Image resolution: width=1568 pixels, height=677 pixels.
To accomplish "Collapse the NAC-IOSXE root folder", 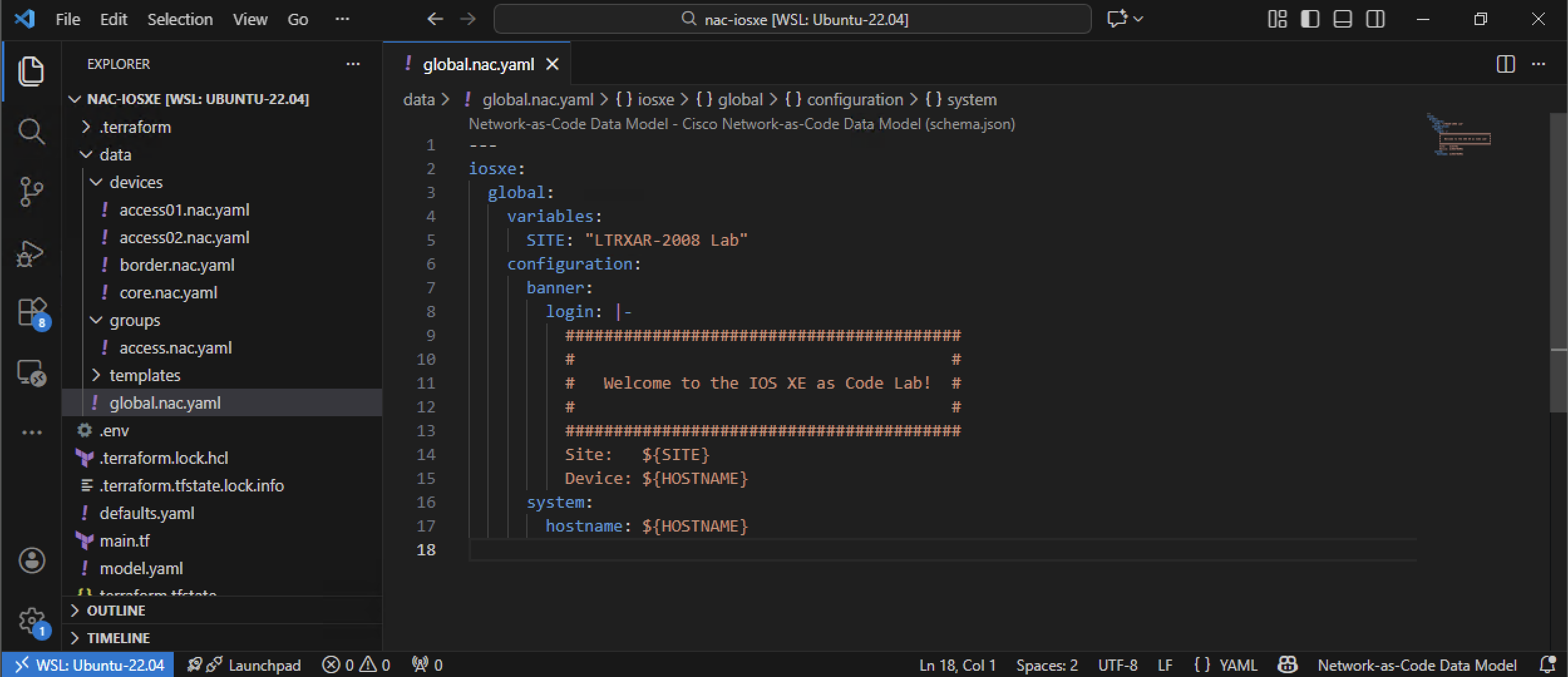I will (x=75, y=99).
